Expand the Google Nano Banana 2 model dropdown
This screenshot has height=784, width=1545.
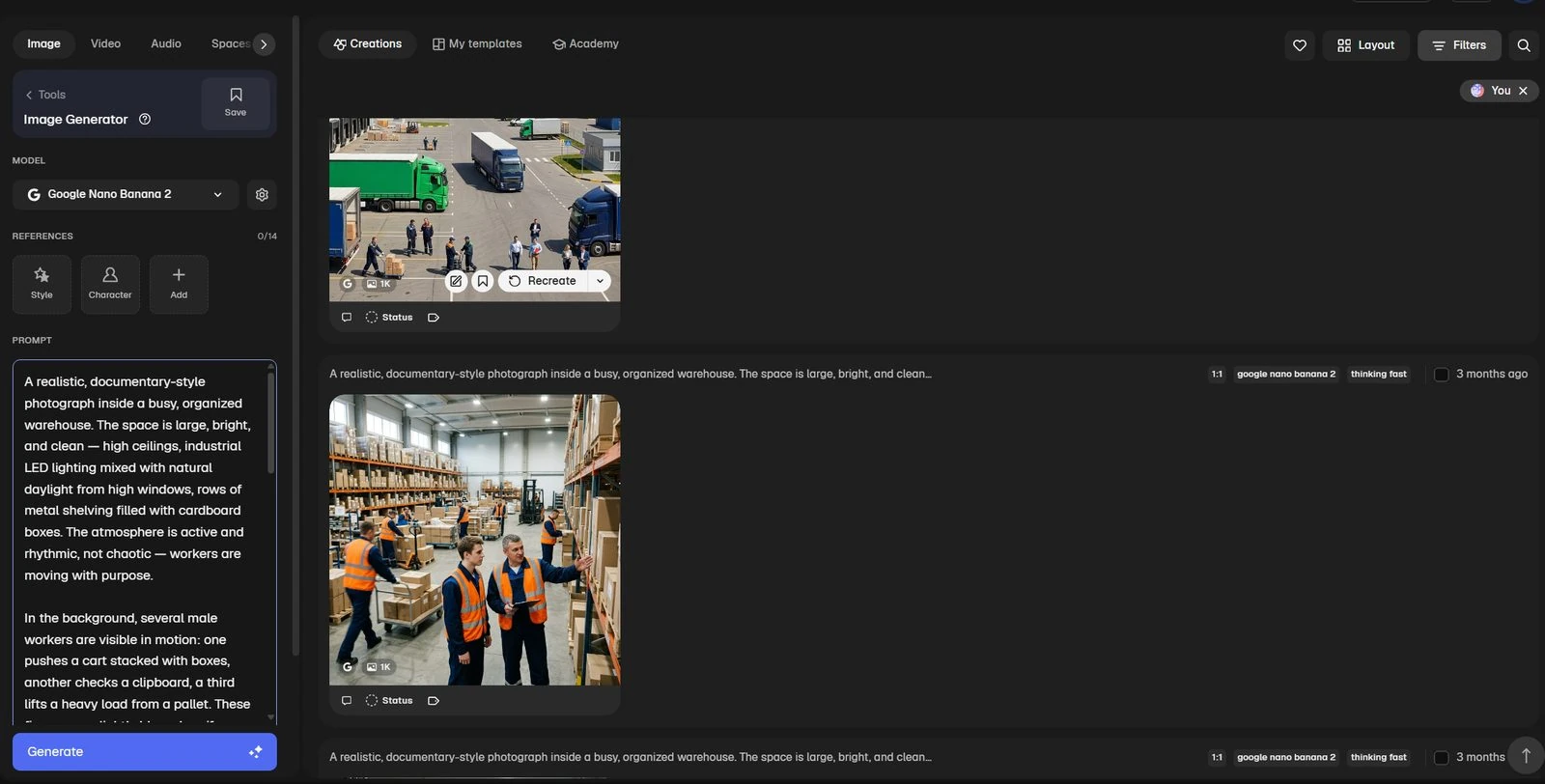126,195
